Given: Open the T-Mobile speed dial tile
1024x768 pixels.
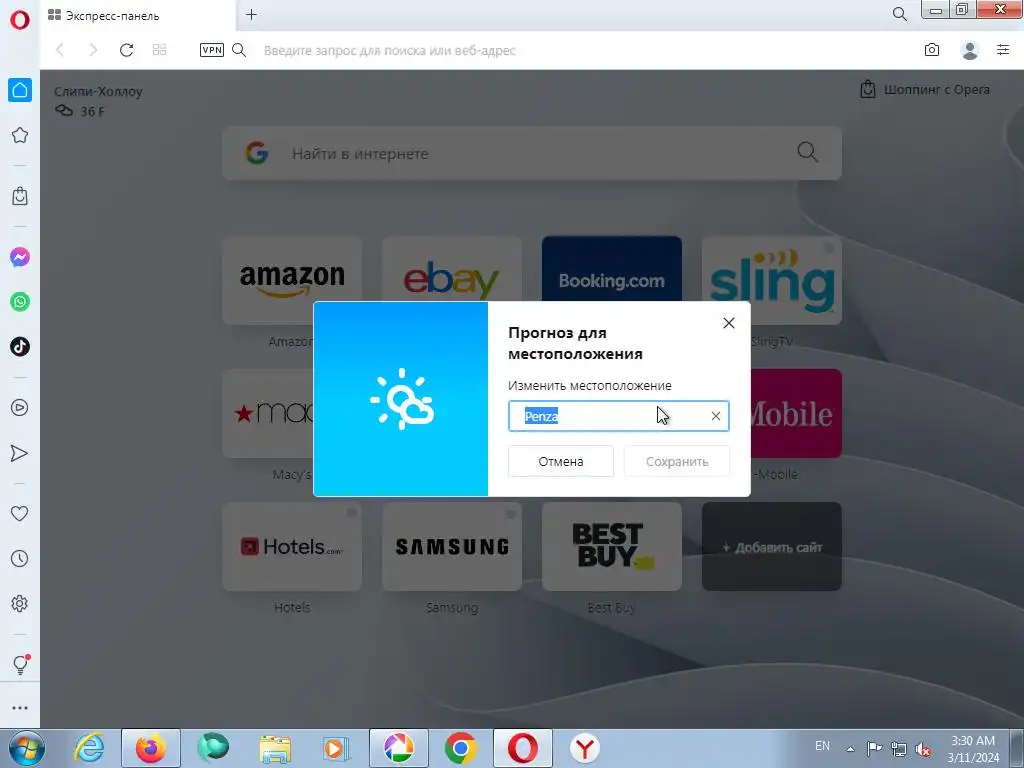Looking at the screenshot, I should click(796, 413).
